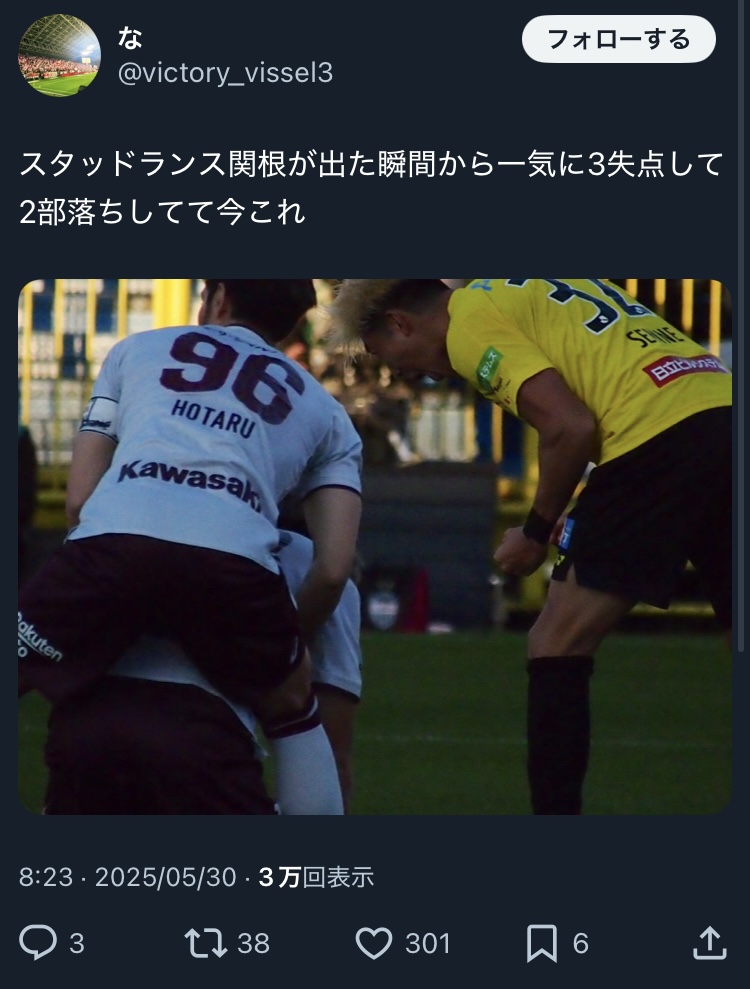Like the tweet with the heart icon
Viewport: 750px width, 989px height.
[374, 943]
